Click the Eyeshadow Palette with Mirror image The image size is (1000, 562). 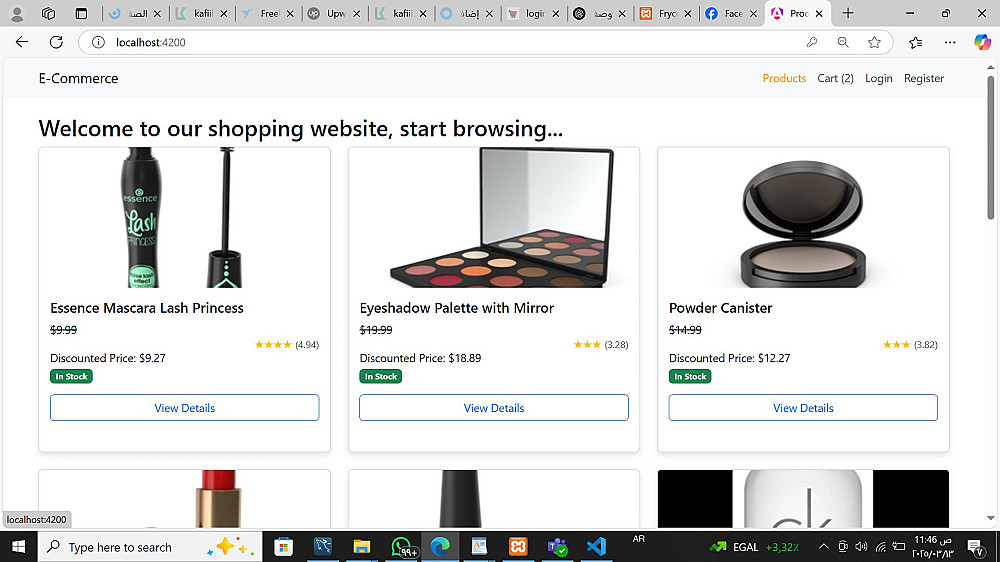tap(494, 218)
